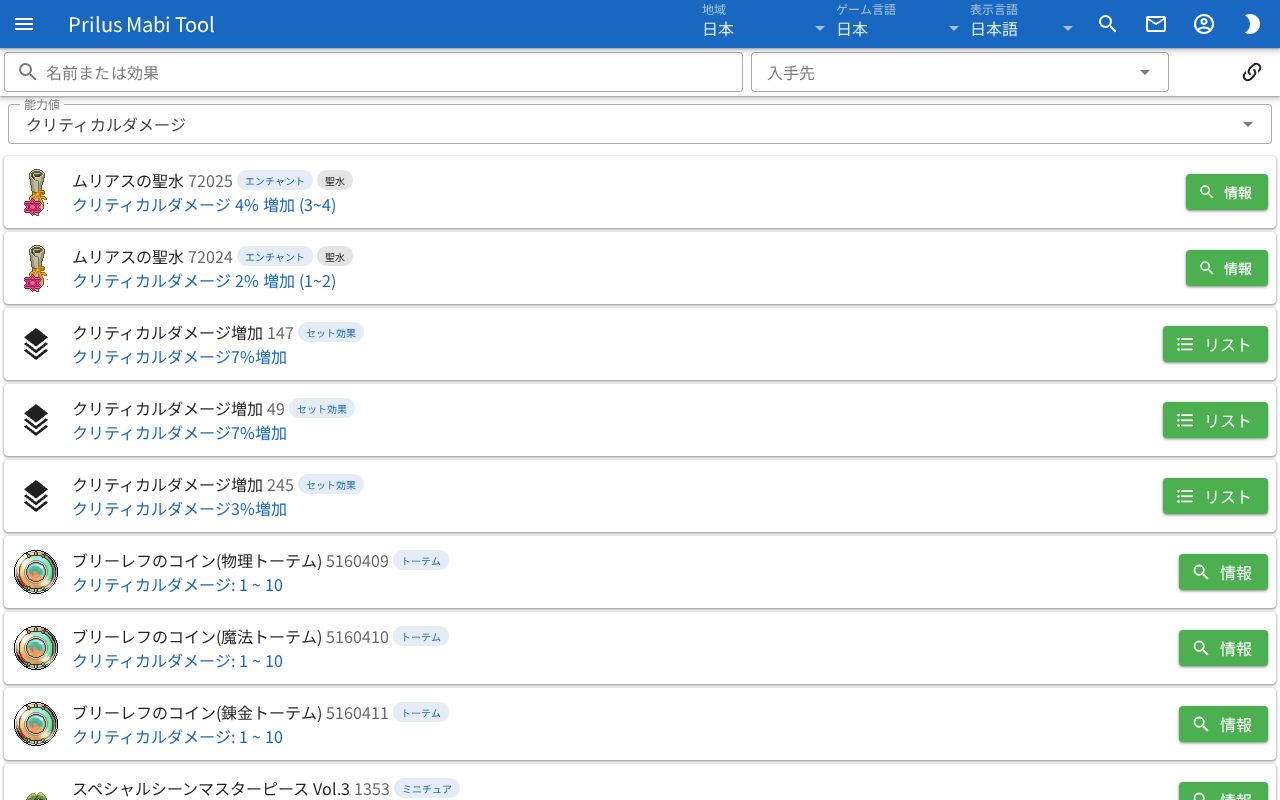This screenshot has height=800, width=1280.
Task: Click the トーテム tag on 5160409 row
Action: 421,561
